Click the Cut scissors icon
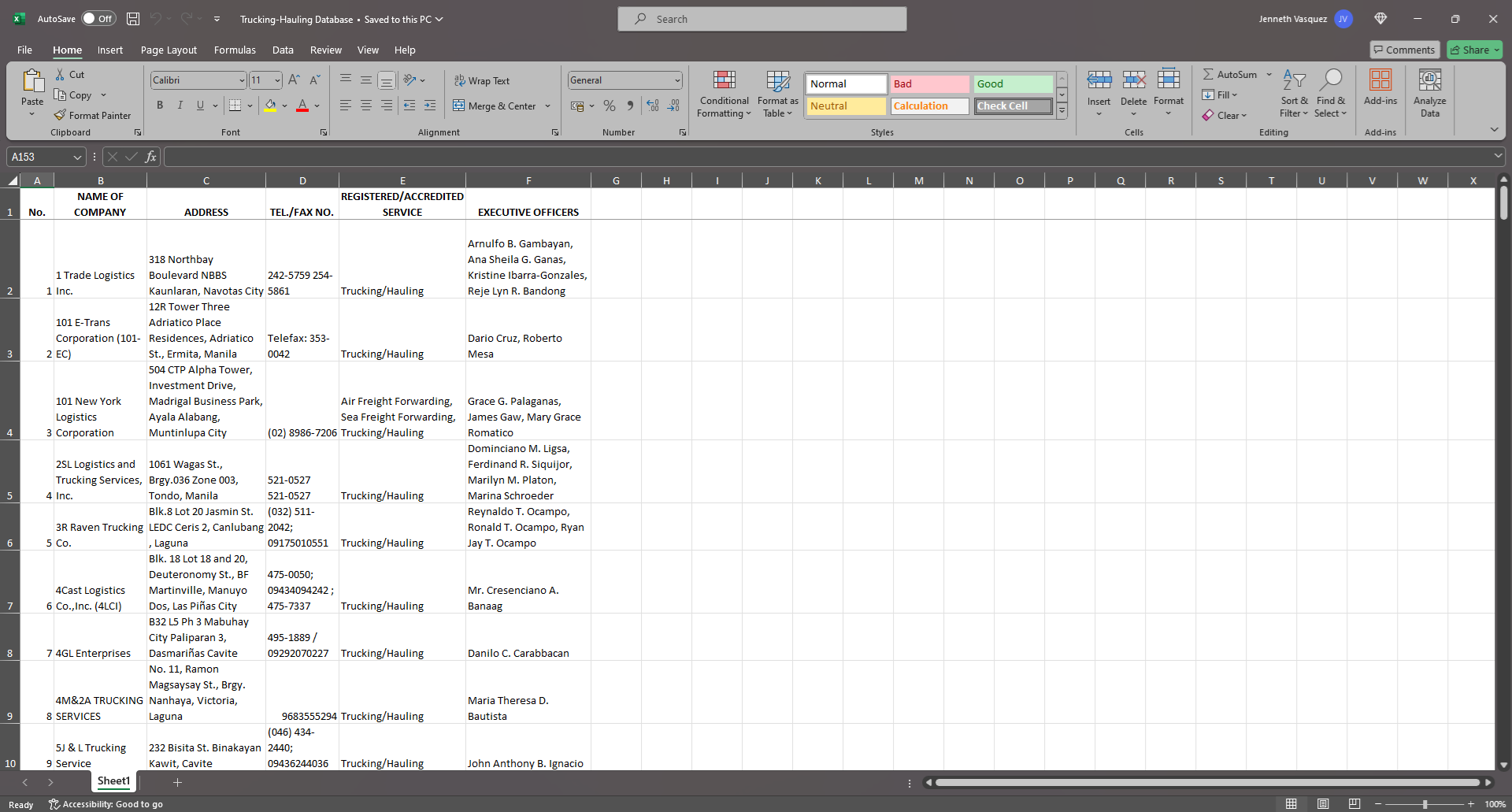This screenshot has height=812, width=1512. [60, 74]
